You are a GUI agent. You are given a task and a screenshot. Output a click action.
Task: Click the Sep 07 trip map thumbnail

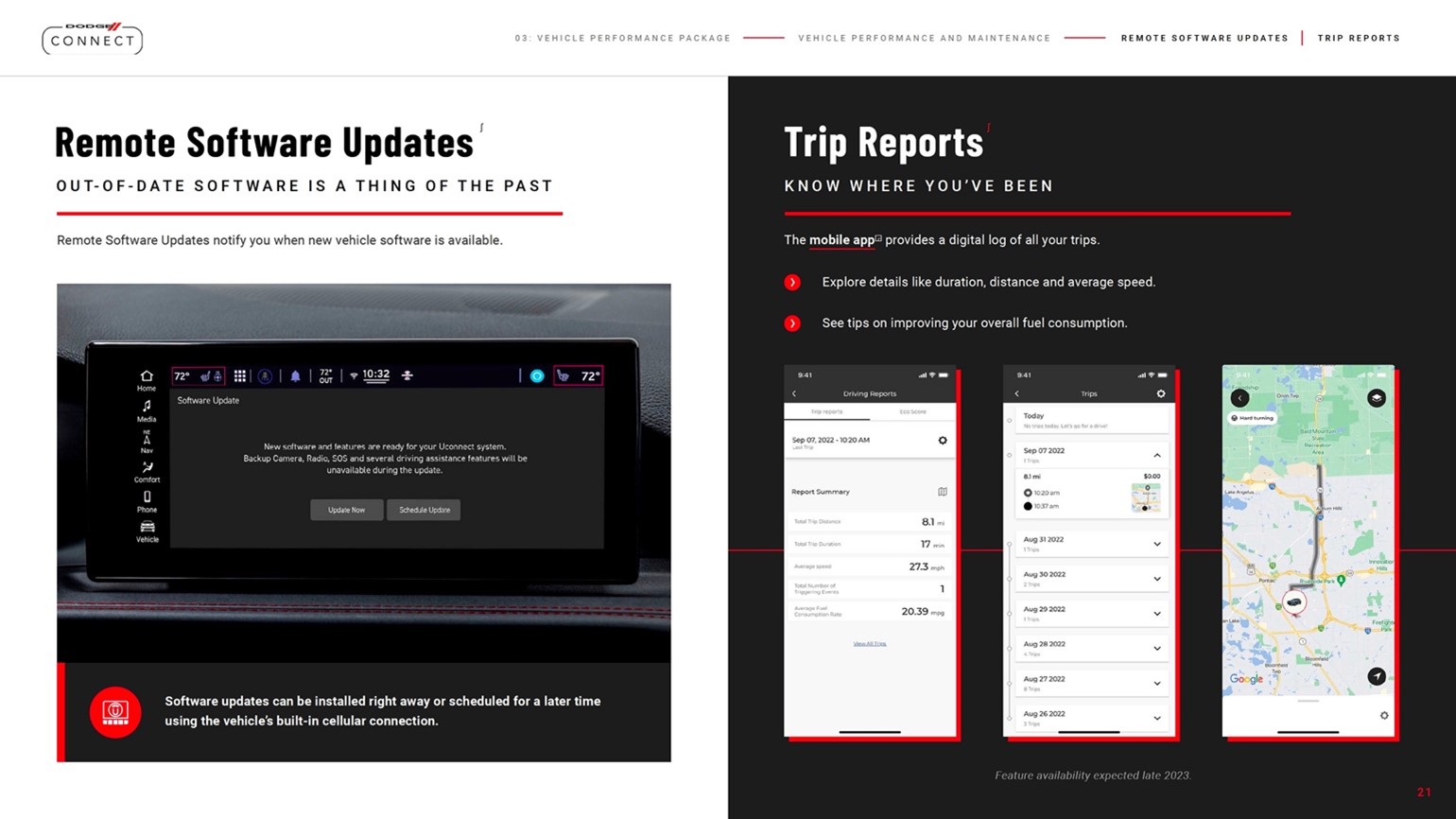[1146, 497]
